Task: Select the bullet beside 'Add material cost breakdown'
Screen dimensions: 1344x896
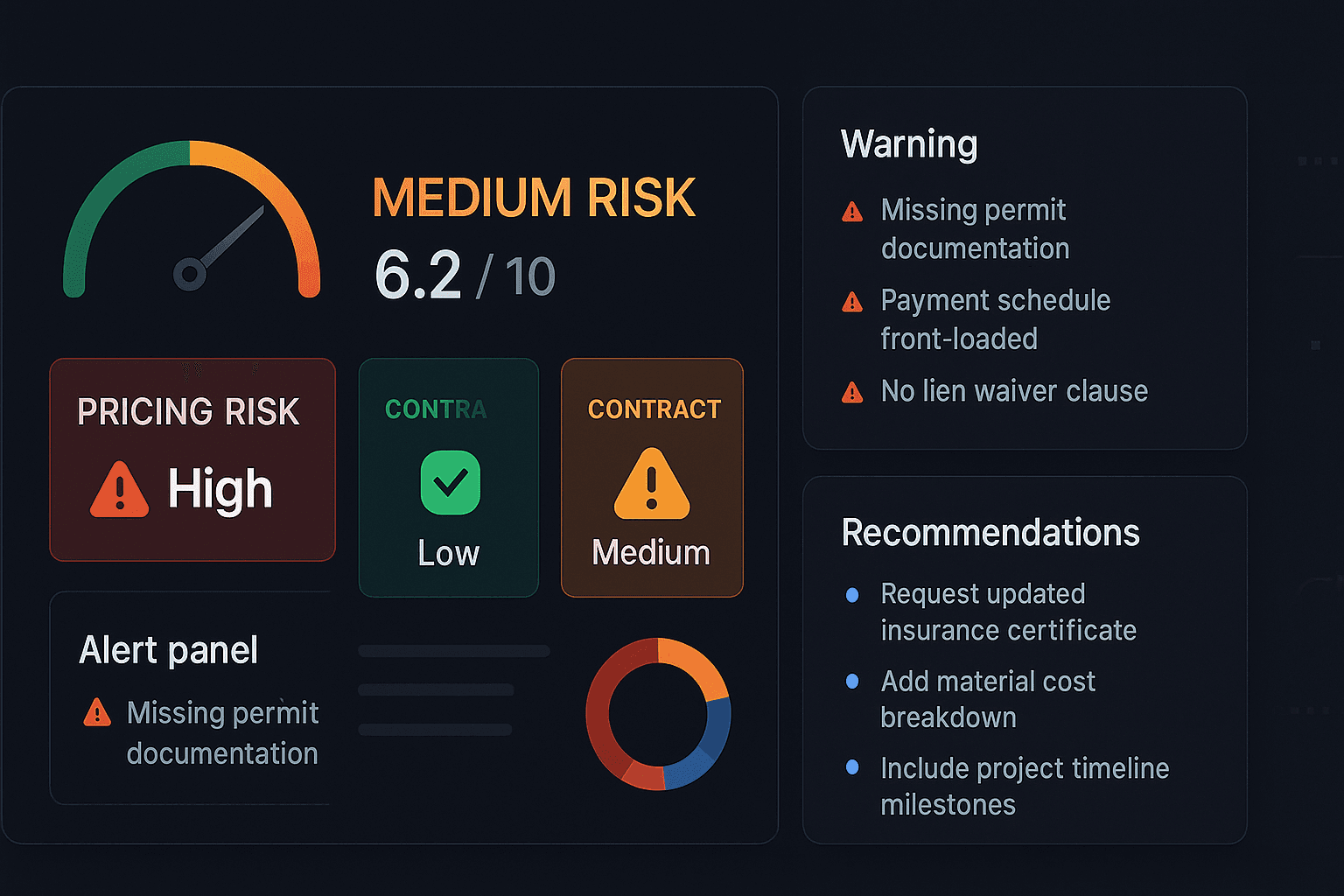Action: [852, 682]
